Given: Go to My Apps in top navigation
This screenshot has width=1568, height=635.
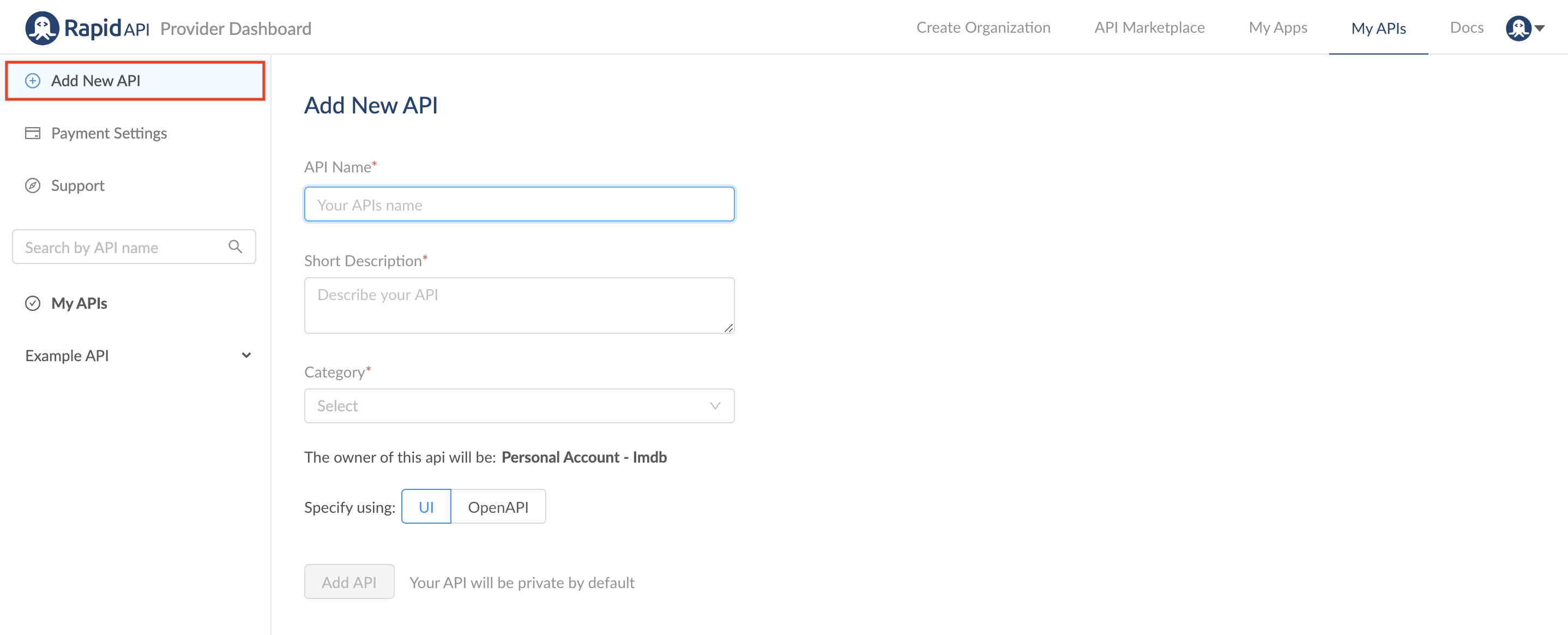Looking at the screenshot, I should pos(1277,28).
